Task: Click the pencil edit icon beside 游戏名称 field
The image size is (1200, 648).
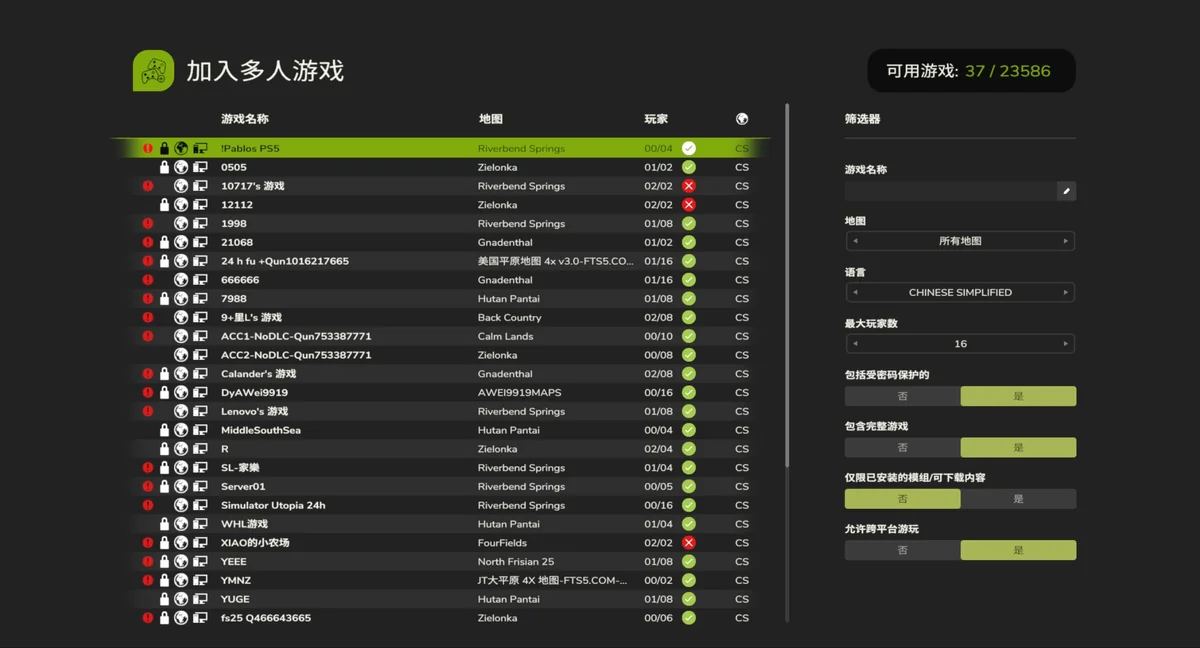Action: (1066, 191)
